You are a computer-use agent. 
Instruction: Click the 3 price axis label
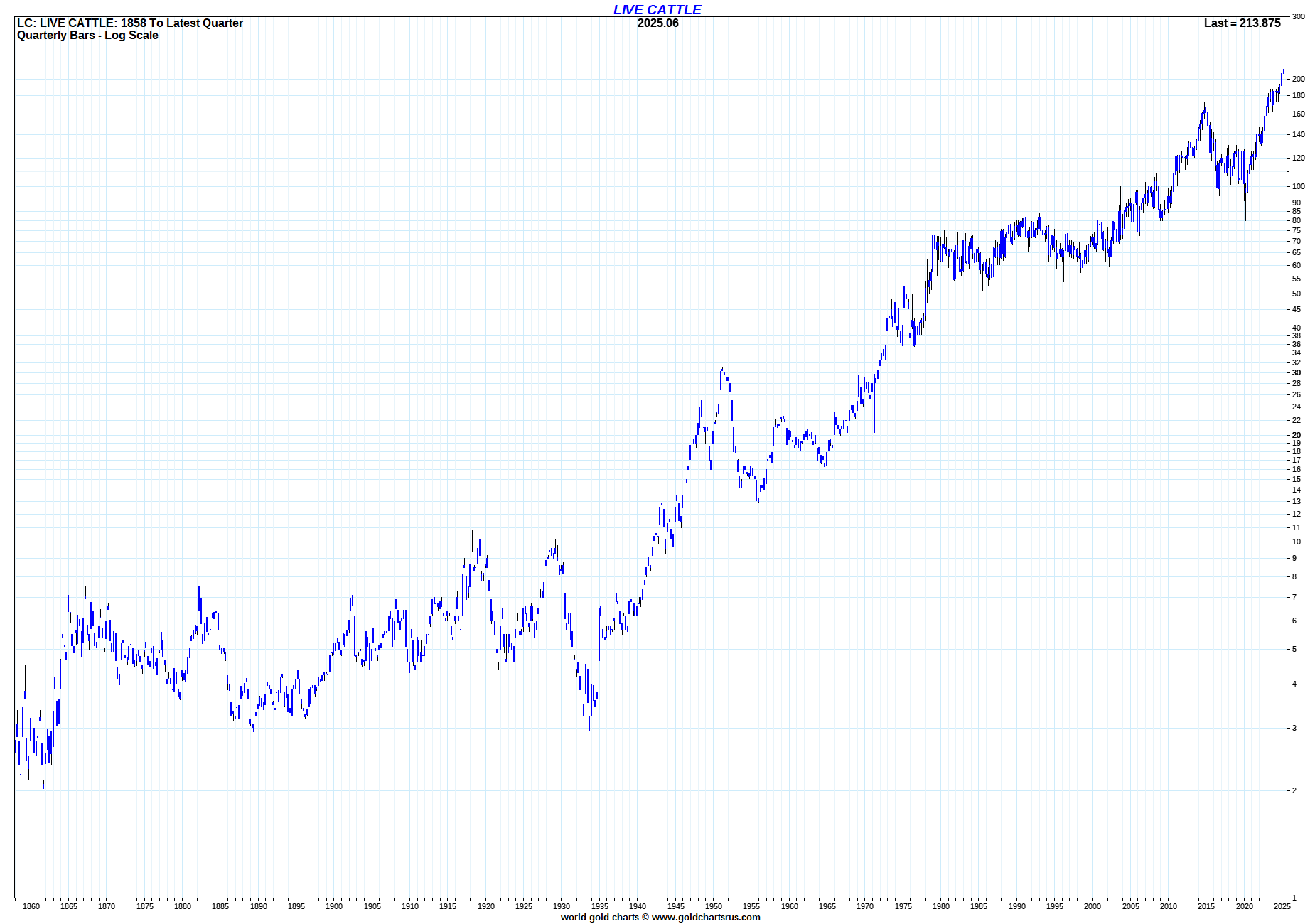click(1294, 728)
